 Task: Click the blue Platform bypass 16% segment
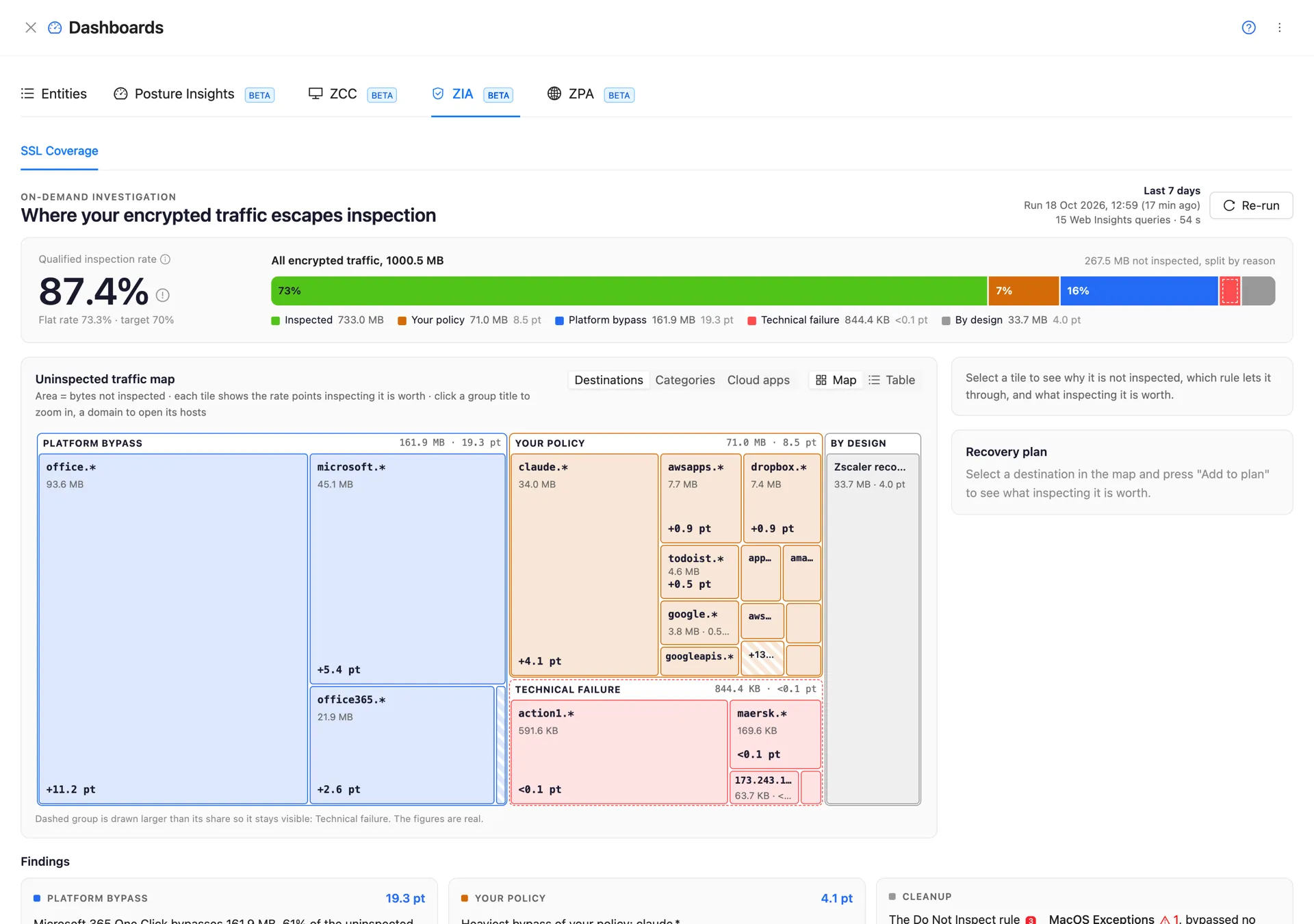pyautogui.click(x=1139, y=291)
